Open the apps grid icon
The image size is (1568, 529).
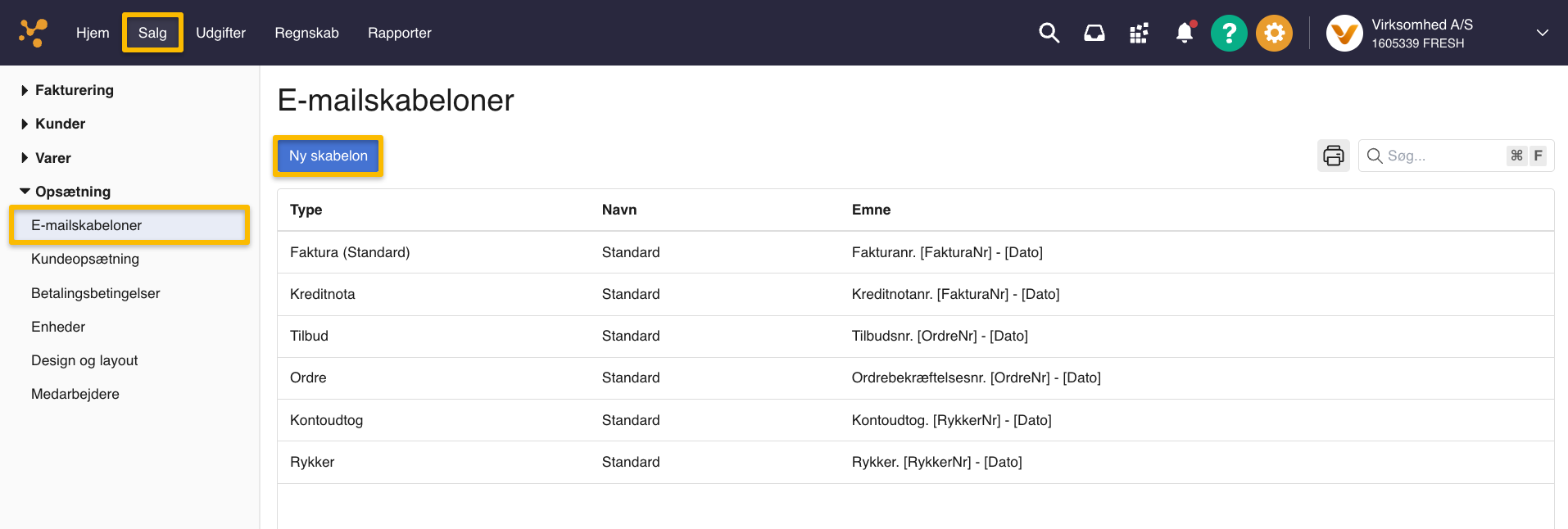tap(1139, 33)
